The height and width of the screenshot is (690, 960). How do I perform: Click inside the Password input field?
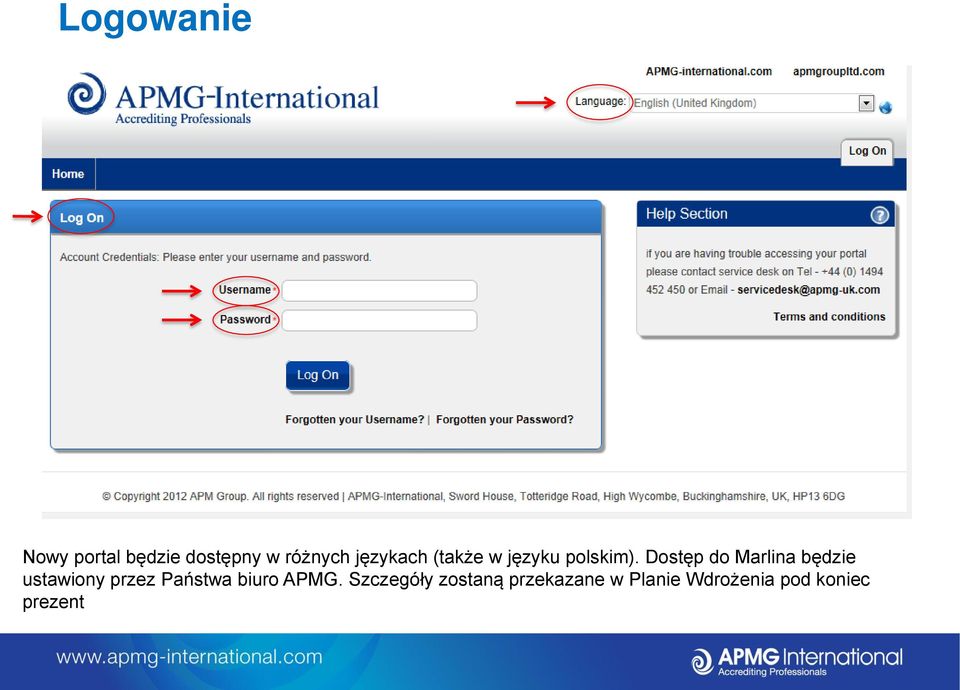[380, 320]
